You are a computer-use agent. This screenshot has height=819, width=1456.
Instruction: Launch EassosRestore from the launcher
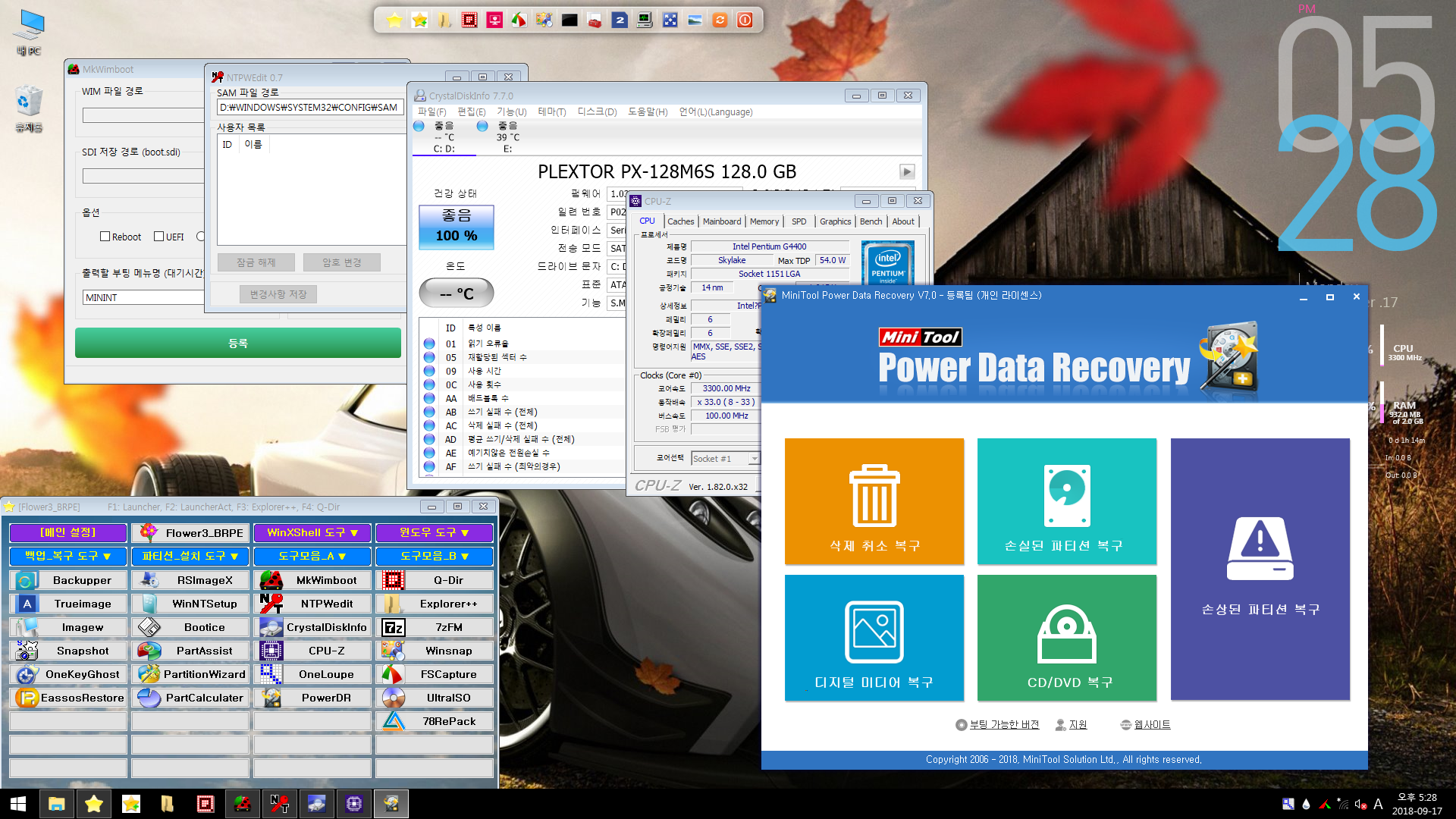coord(68,698)
